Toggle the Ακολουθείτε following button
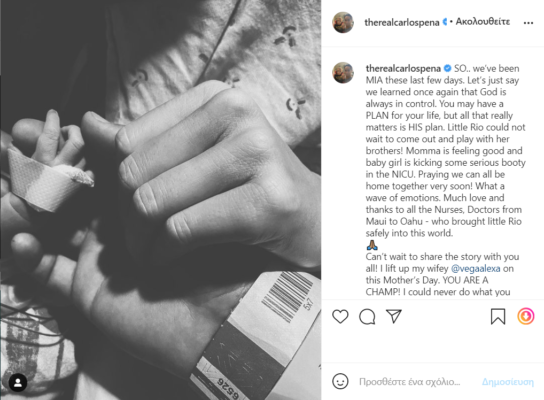Screen dimensions: 544x400 pos(483,22)
